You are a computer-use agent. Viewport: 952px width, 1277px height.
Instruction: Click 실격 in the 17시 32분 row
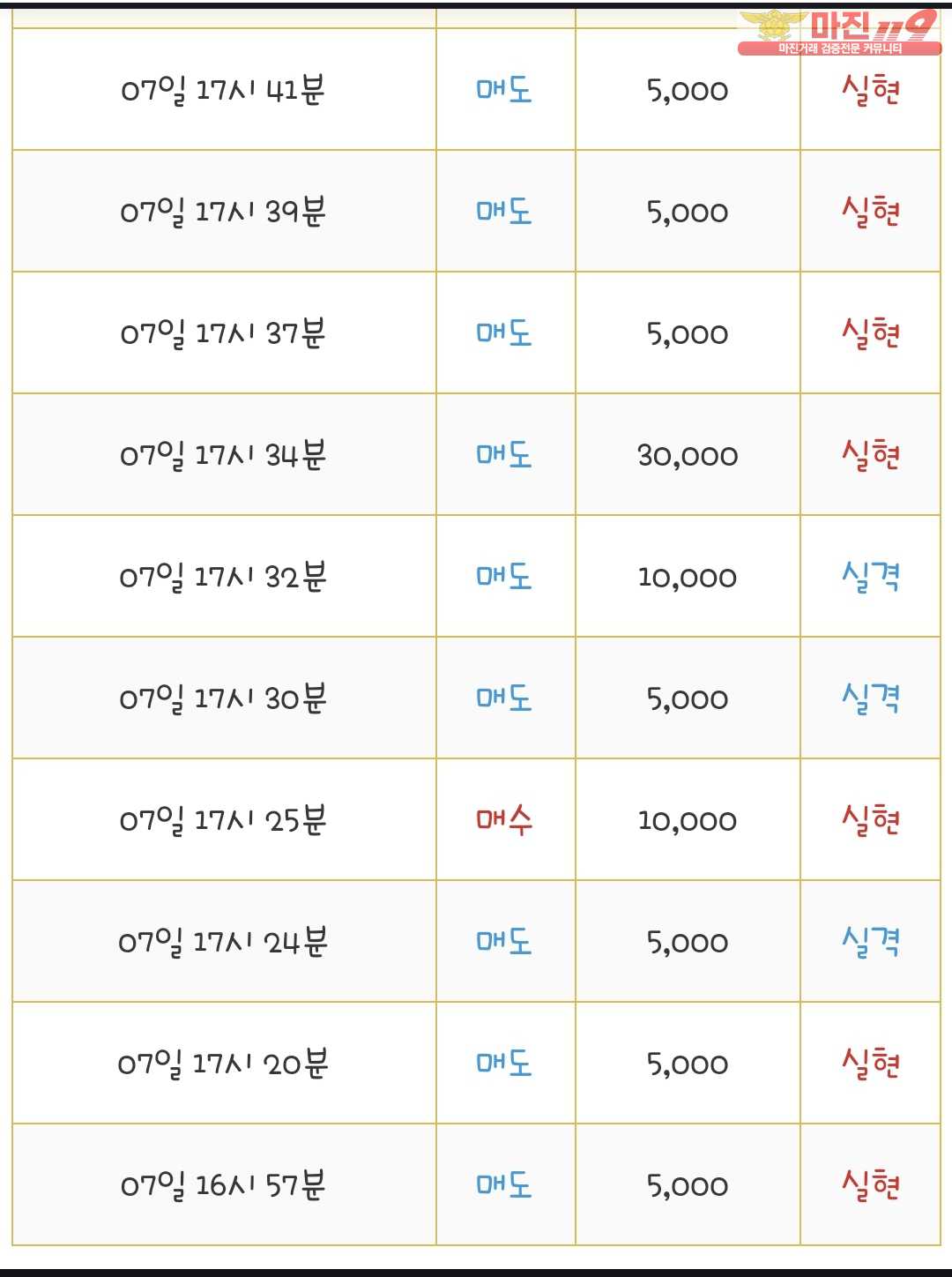[x=871, y=576]
